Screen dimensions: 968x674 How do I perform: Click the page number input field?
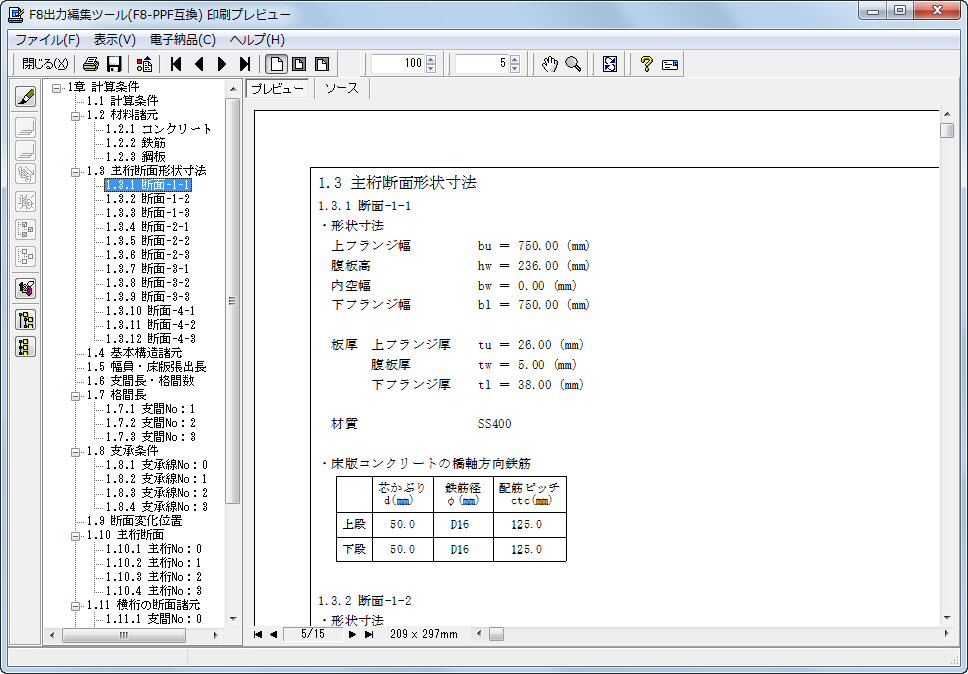(x=483, y=64)
